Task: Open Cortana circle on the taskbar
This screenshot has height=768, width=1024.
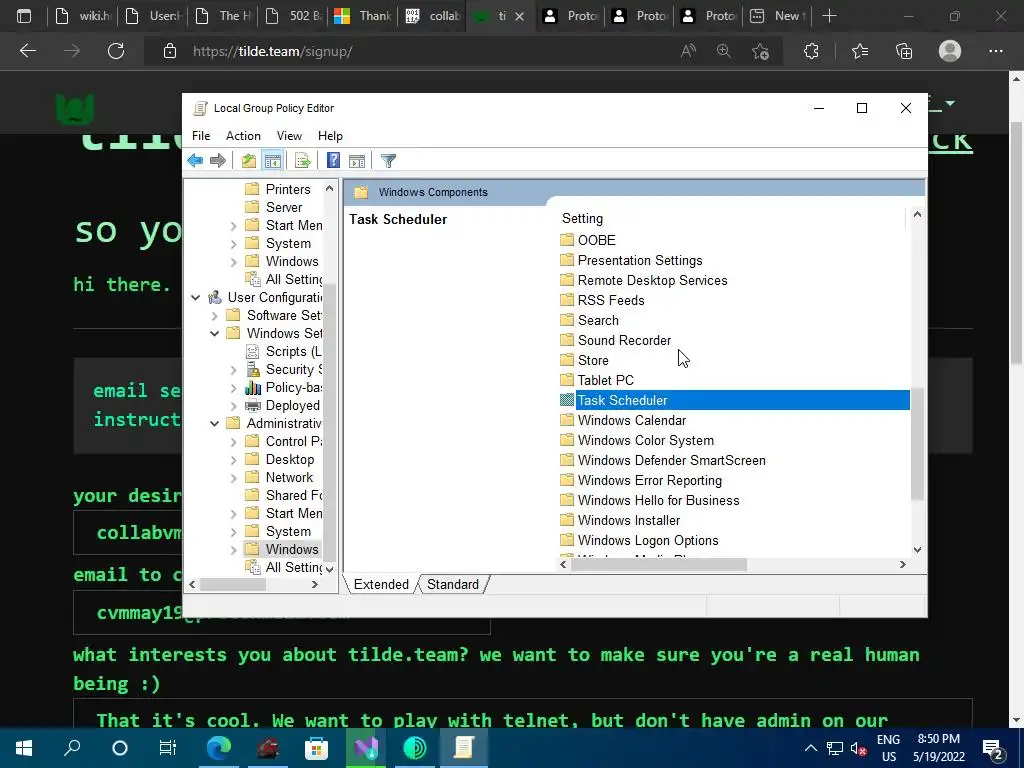Action: 120,748
